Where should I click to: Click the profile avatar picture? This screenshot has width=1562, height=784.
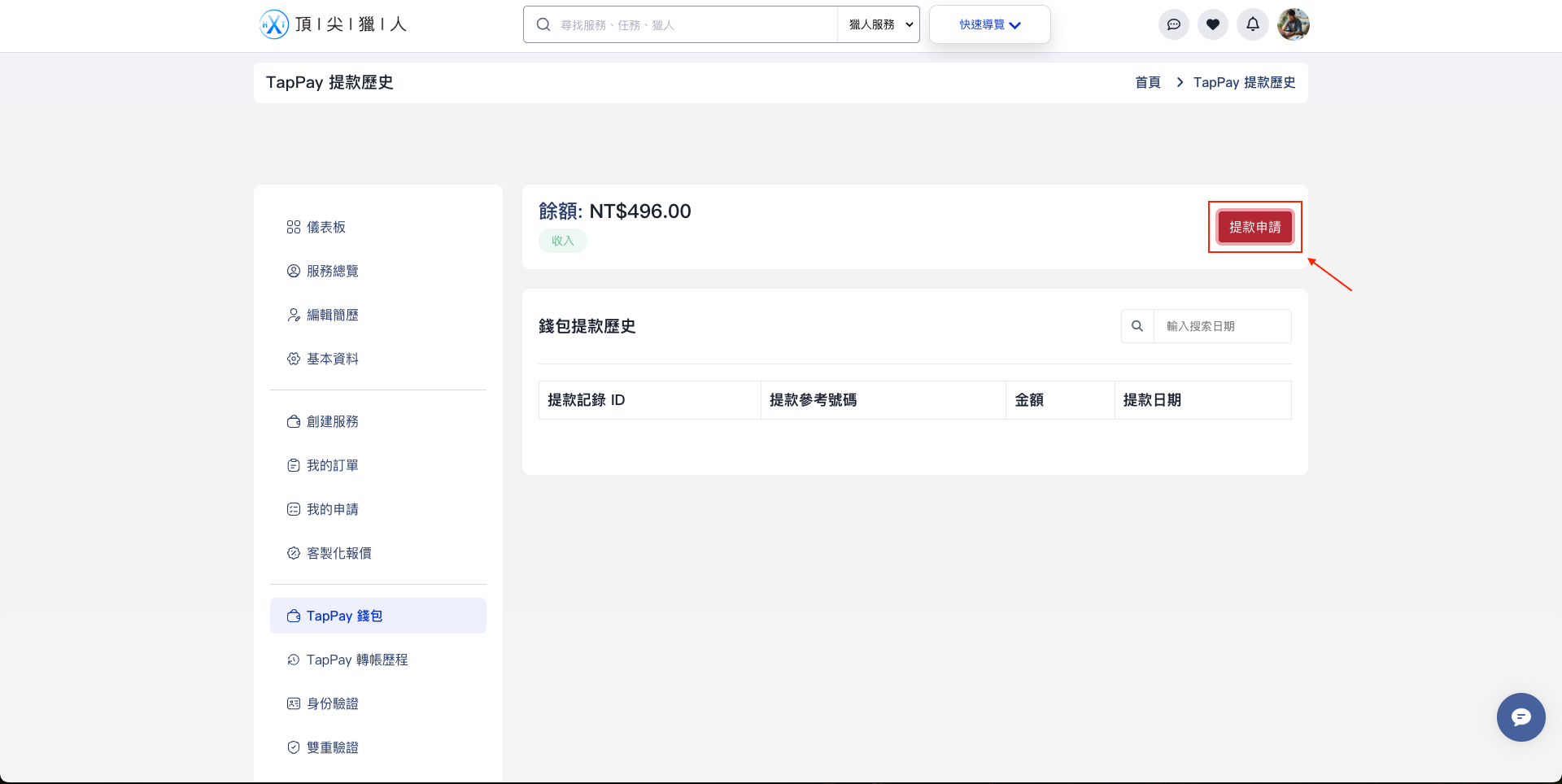click(x=1294, y=24)
